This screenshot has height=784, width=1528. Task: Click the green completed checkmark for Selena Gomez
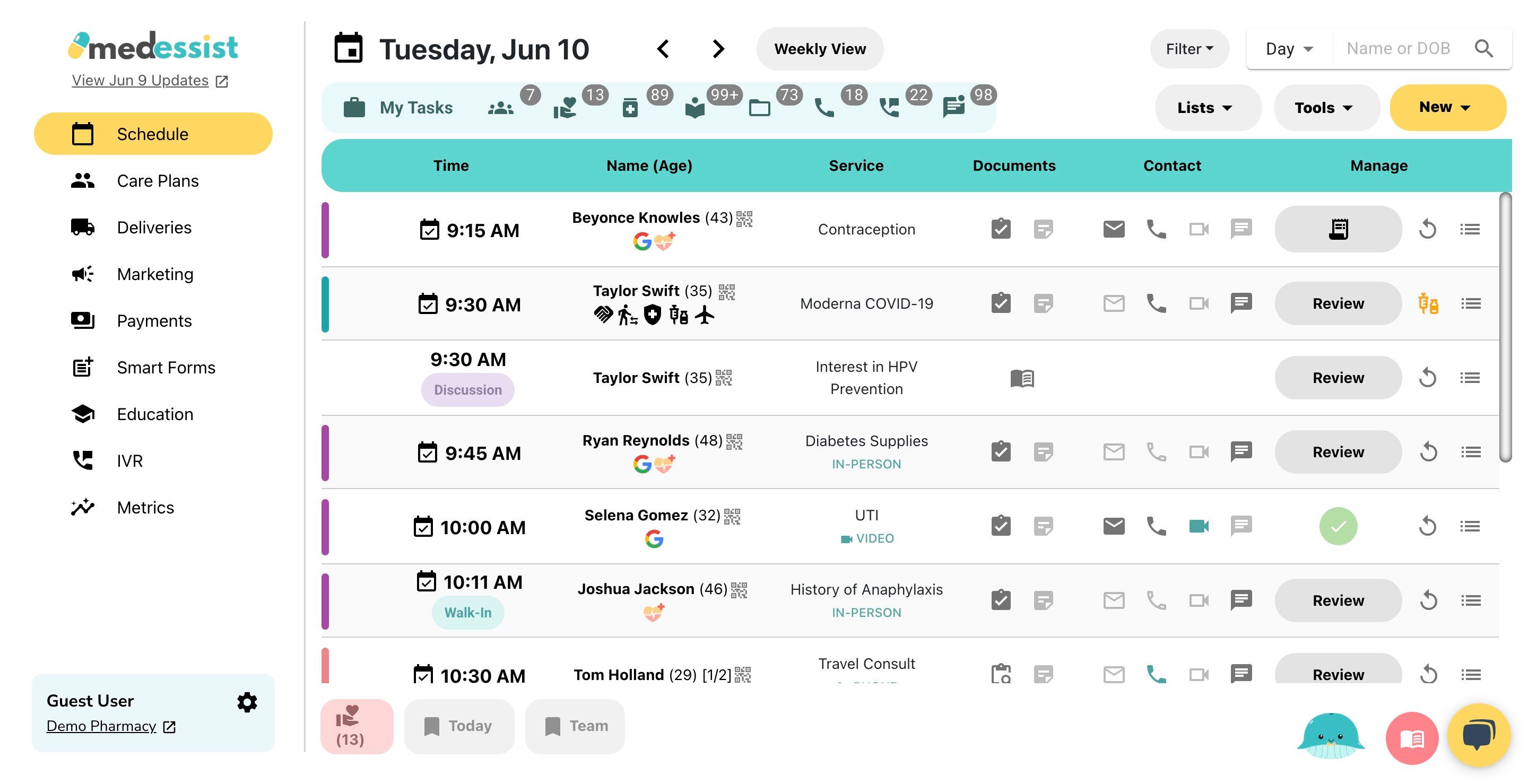[1338, 526]
